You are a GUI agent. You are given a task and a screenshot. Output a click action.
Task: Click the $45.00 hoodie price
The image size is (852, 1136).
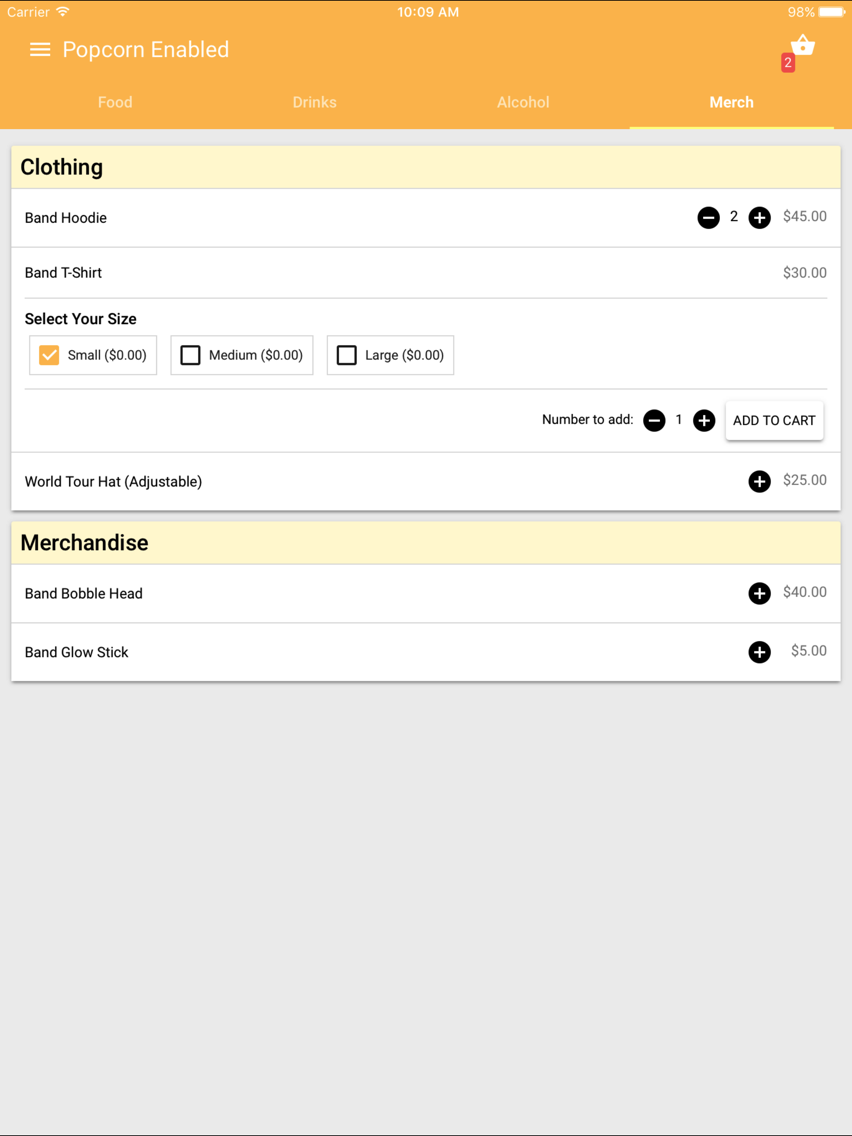coord(805,216)
